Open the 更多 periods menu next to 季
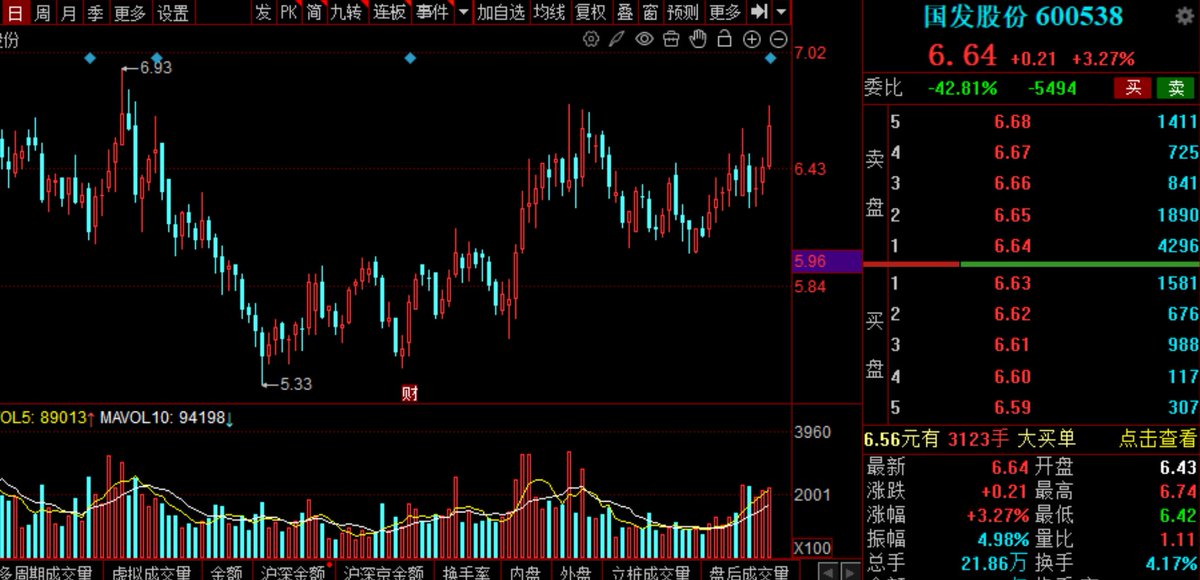Screen dimensions: 1200x580 (x=130, y=12)
